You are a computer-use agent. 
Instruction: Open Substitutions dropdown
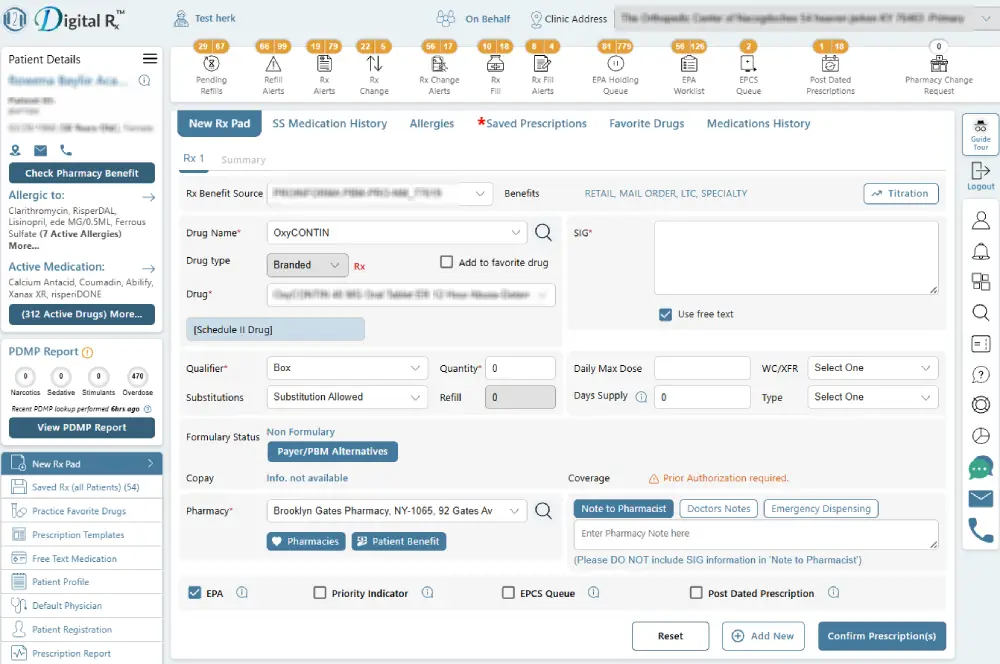pos(346,397)
